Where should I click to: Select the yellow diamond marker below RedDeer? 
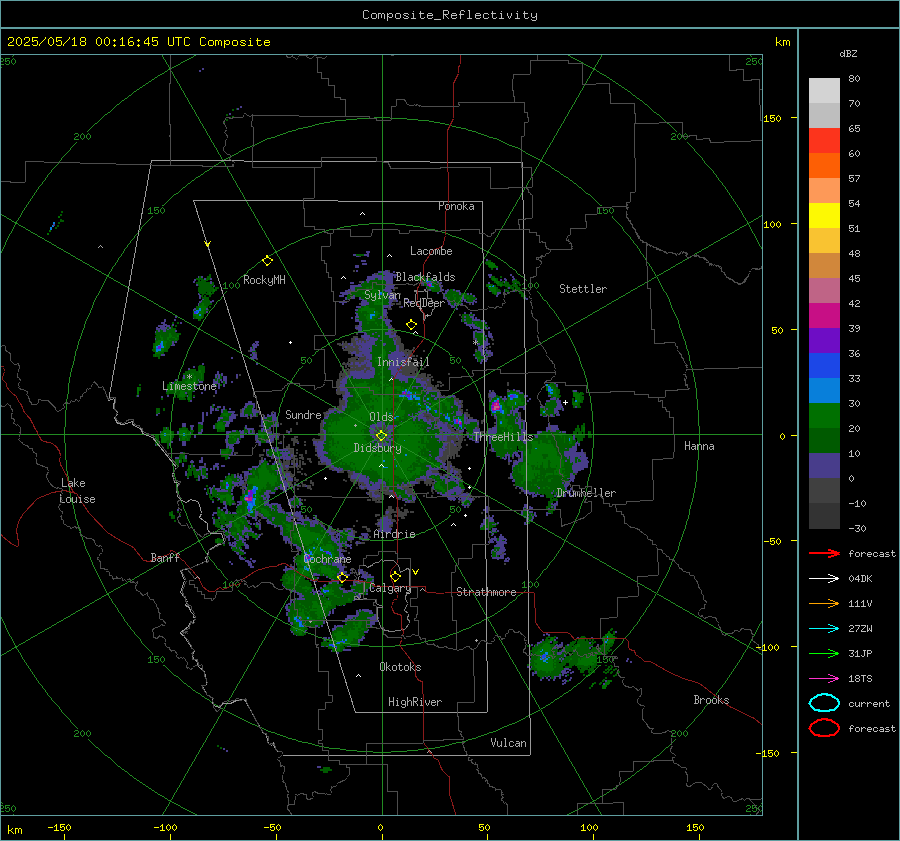pos(411,325)
